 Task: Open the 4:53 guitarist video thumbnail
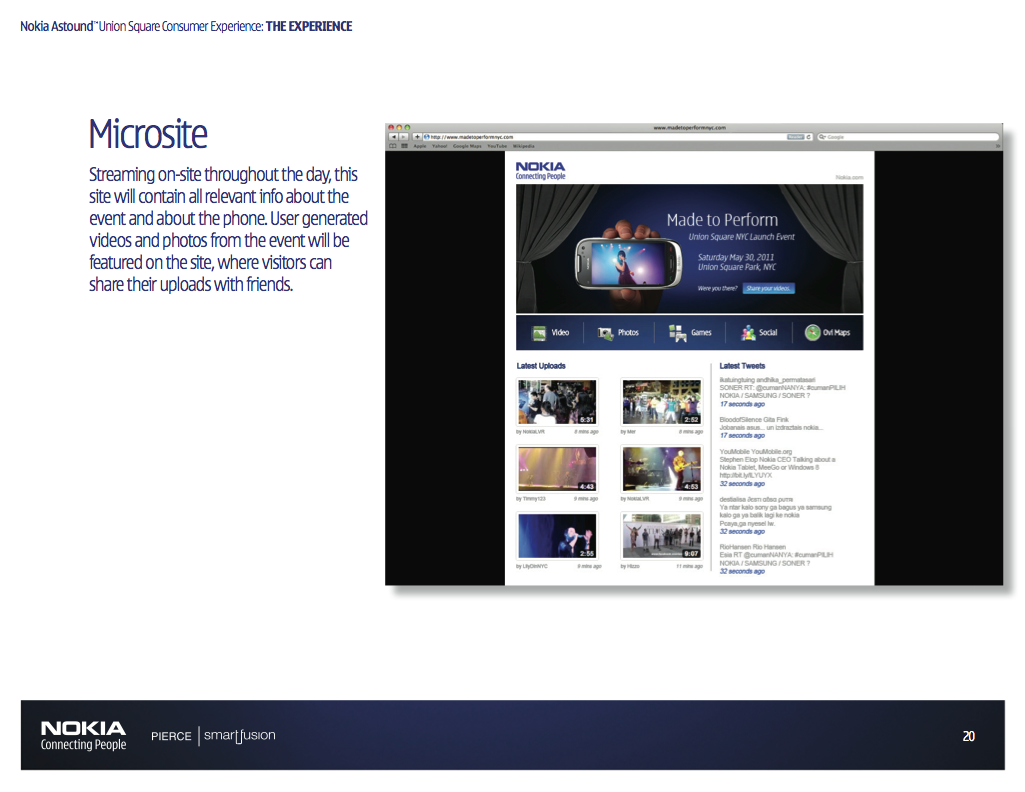click(662, 469)
